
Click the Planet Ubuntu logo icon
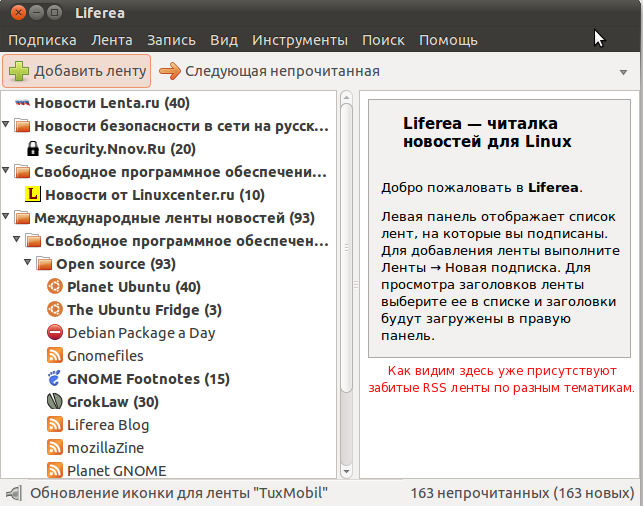(x=55, y=286)
